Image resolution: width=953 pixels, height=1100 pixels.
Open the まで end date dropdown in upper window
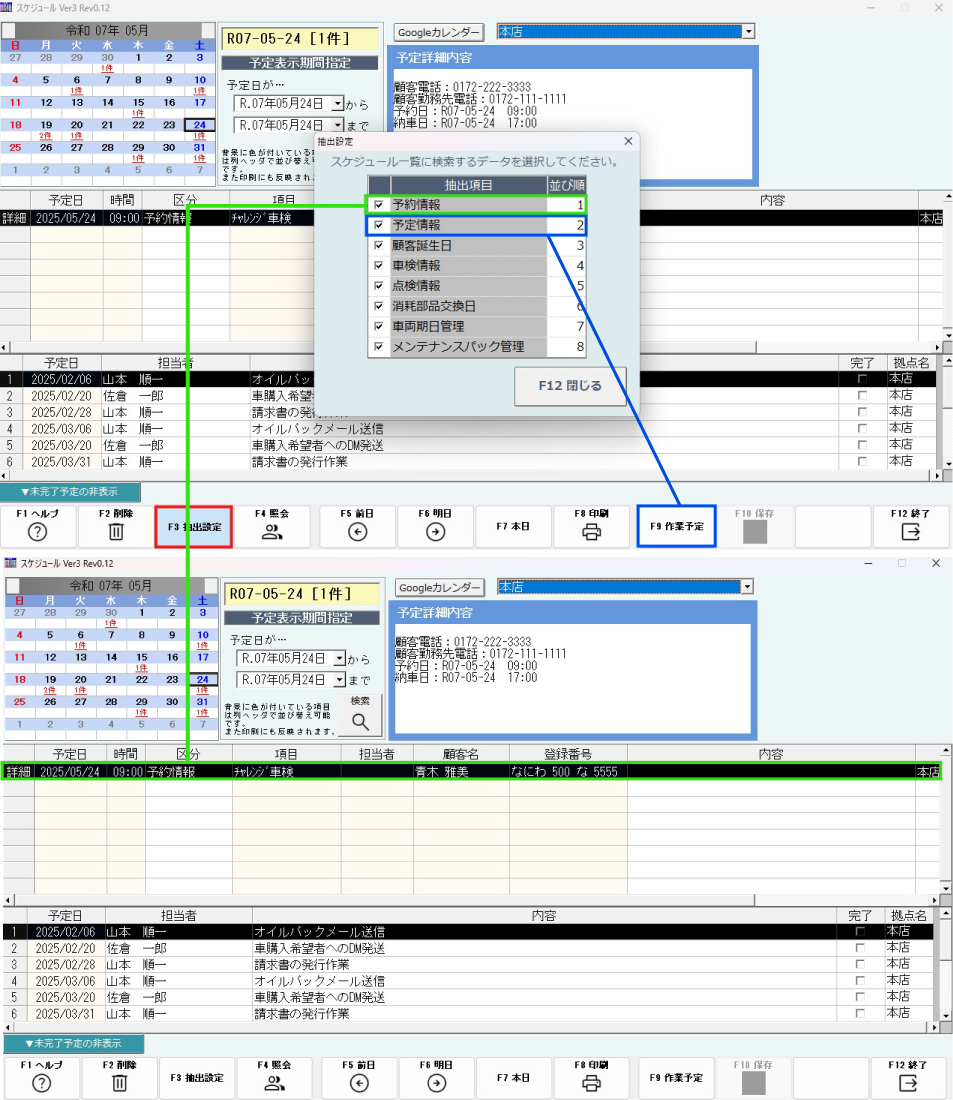click(x=338, y=125)
